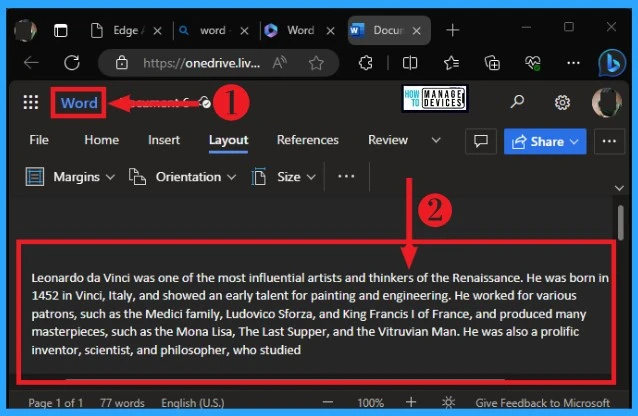The height and width of the screenshot is (416, 638).
Task: Expand the ribbon display options chevron
Action: tap(619, 188)
